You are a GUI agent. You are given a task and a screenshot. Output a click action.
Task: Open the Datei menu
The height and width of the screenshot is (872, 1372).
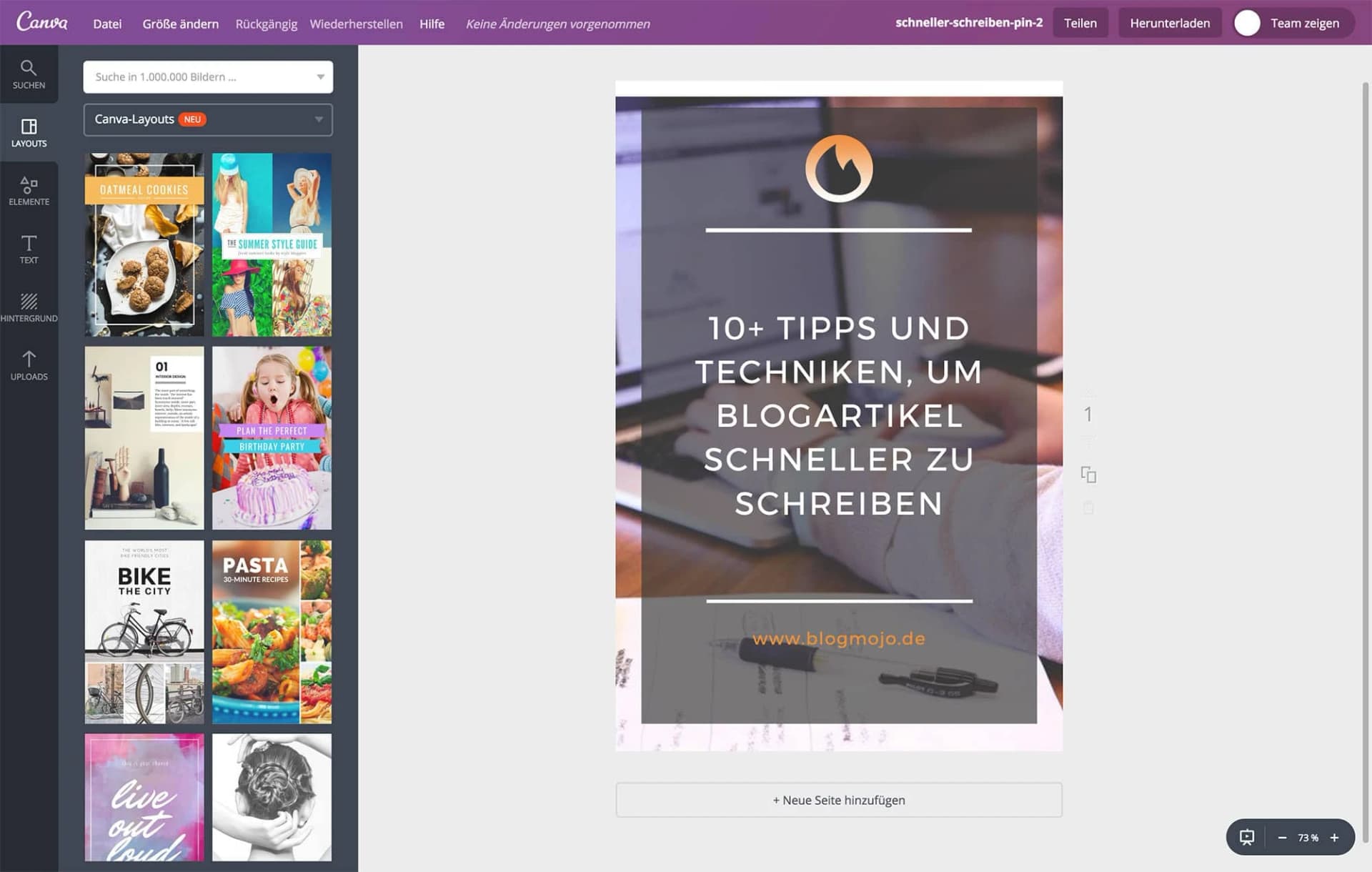click(x=107, y=24)
